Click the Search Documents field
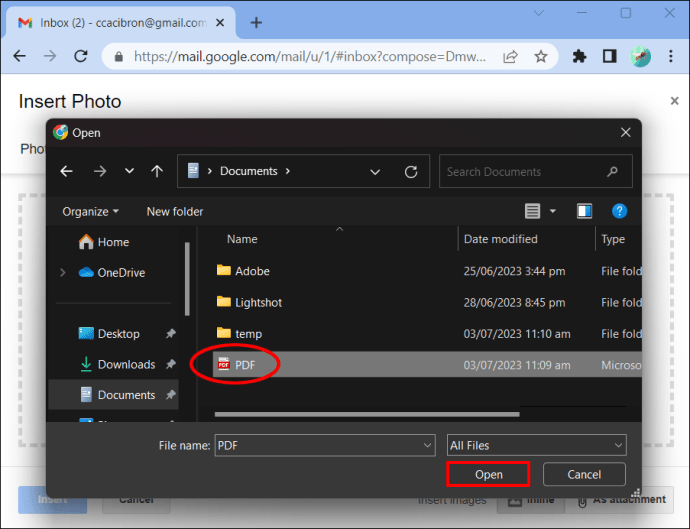The height and width of the screenshot is (529, 690). (x=536, y=172)
